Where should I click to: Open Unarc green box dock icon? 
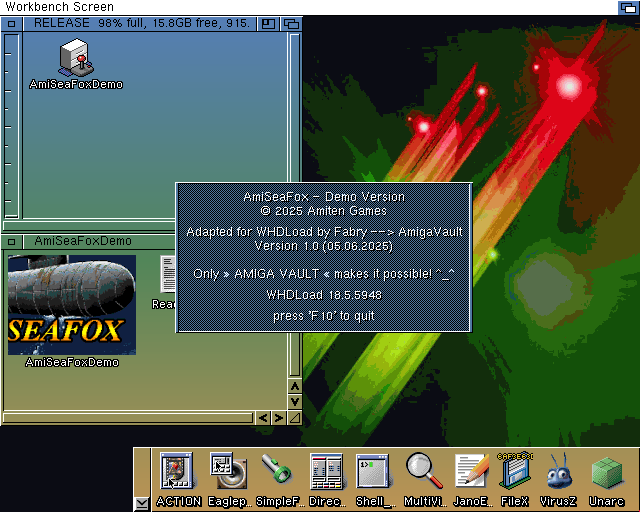click(607, 473)
